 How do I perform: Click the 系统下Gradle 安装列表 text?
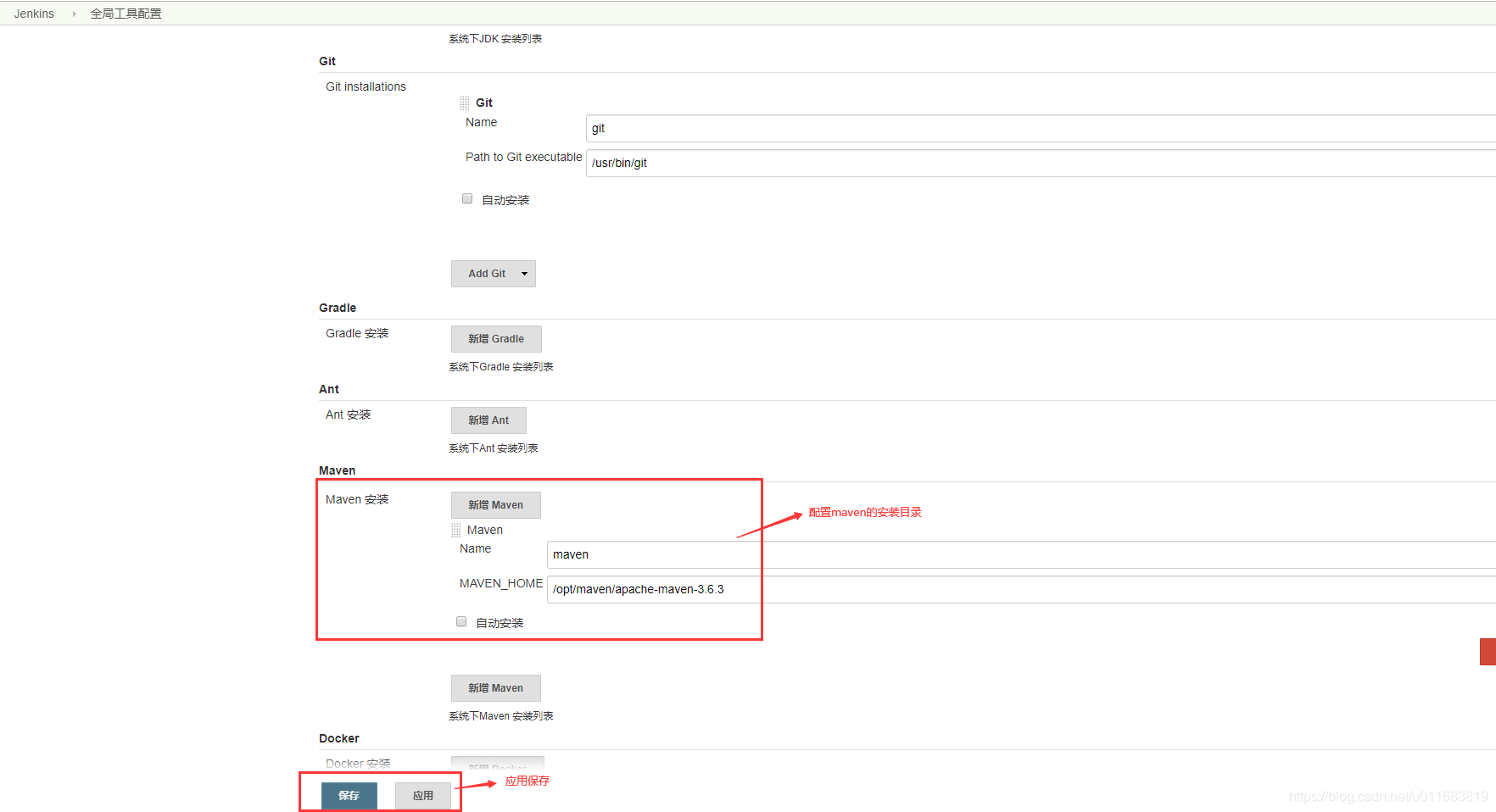[501, 367]
